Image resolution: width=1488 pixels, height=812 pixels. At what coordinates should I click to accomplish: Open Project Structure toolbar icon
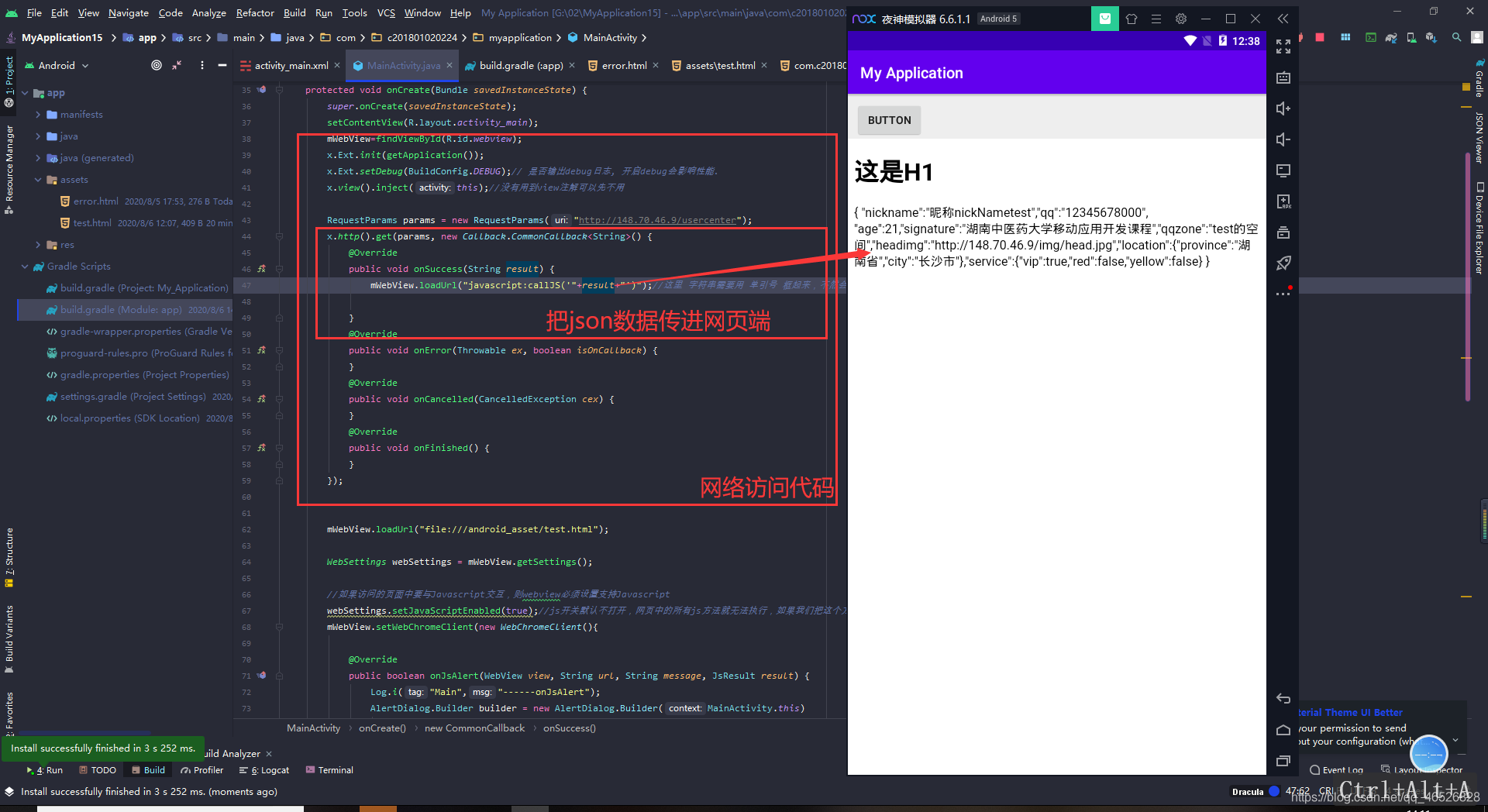point(1345,37)
